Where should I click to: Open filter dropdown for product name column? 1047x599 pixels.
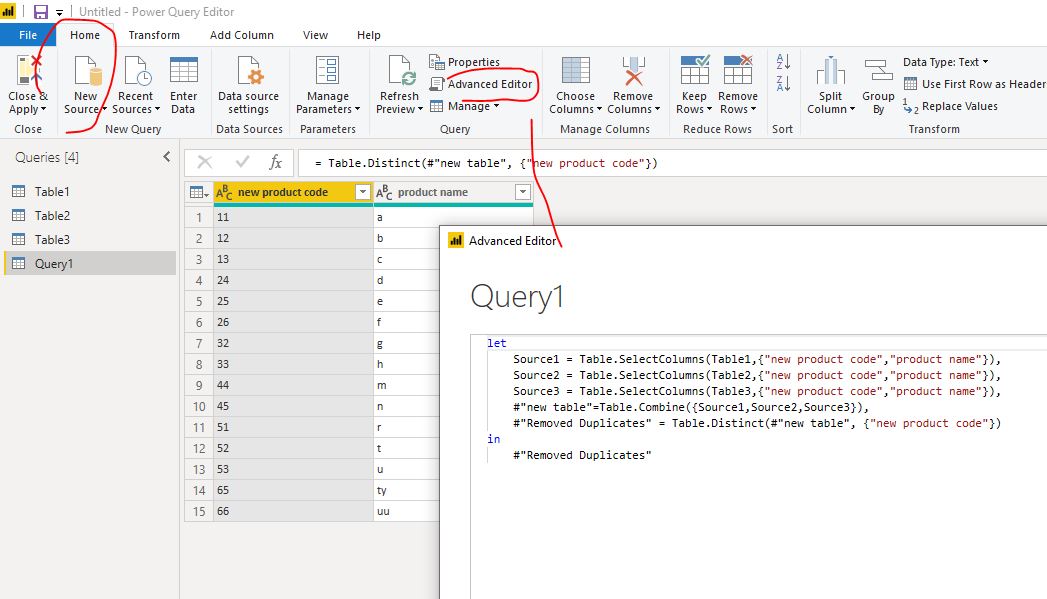pyautogui.click(x=523, y=192)
